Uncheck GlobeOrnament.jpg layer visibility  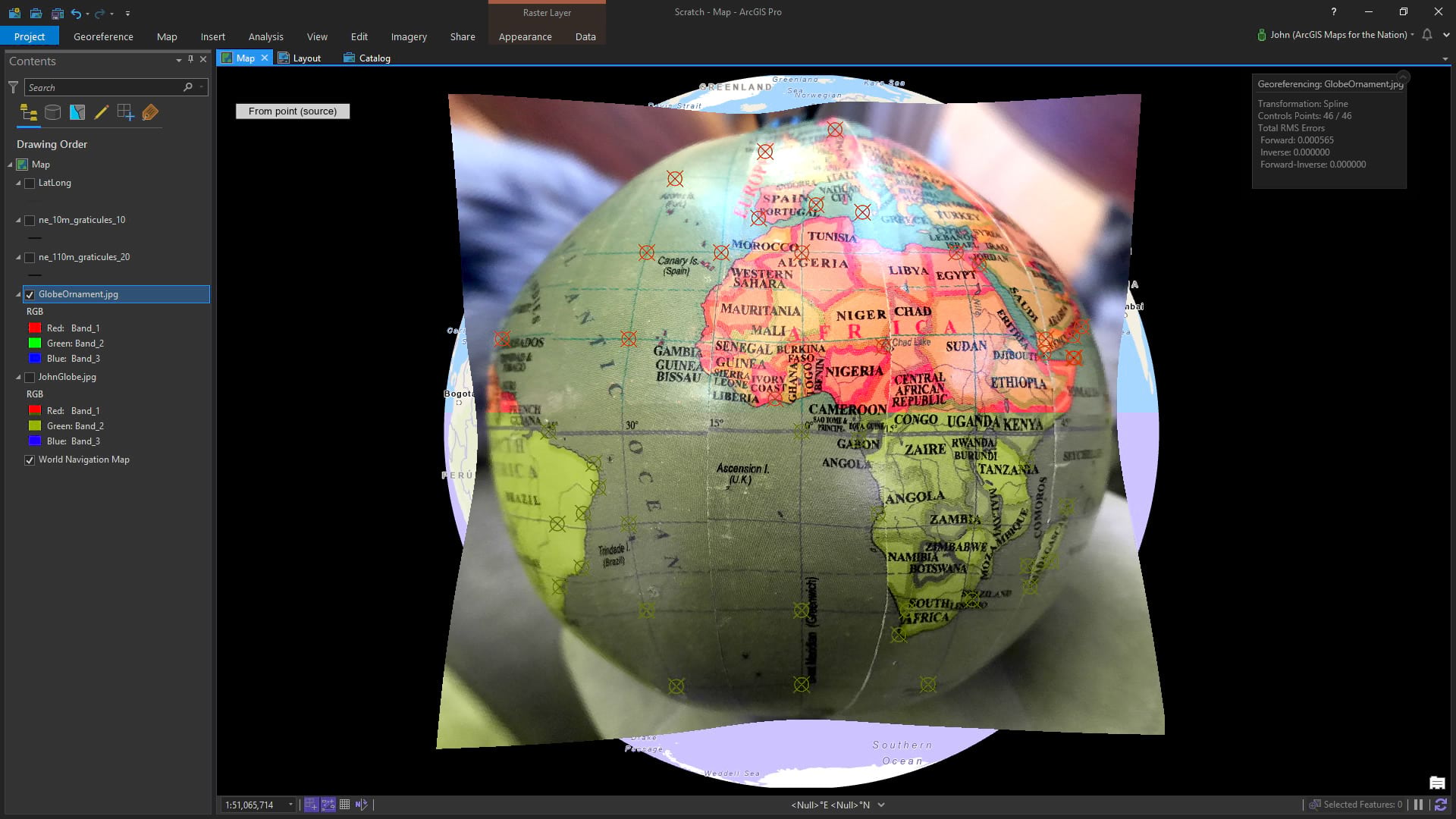tap(30, 294)
